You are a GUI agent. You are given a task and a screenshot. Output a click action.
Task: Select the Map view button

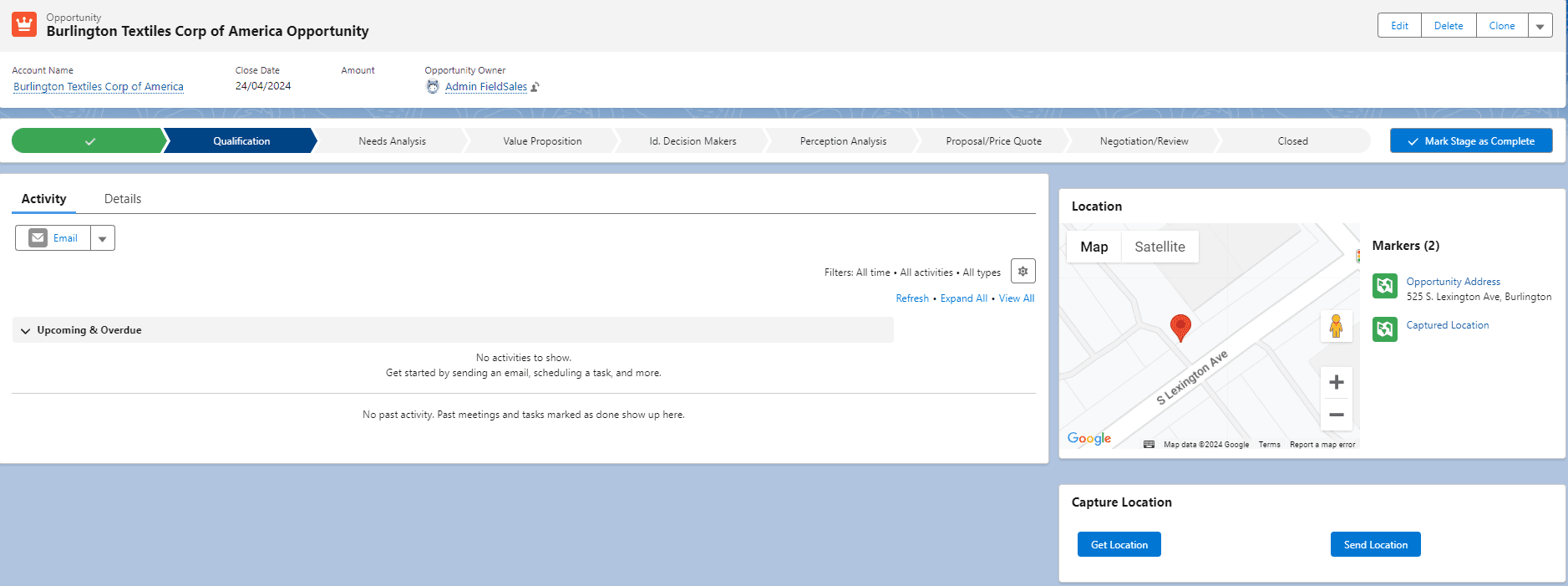(1094, 247)
